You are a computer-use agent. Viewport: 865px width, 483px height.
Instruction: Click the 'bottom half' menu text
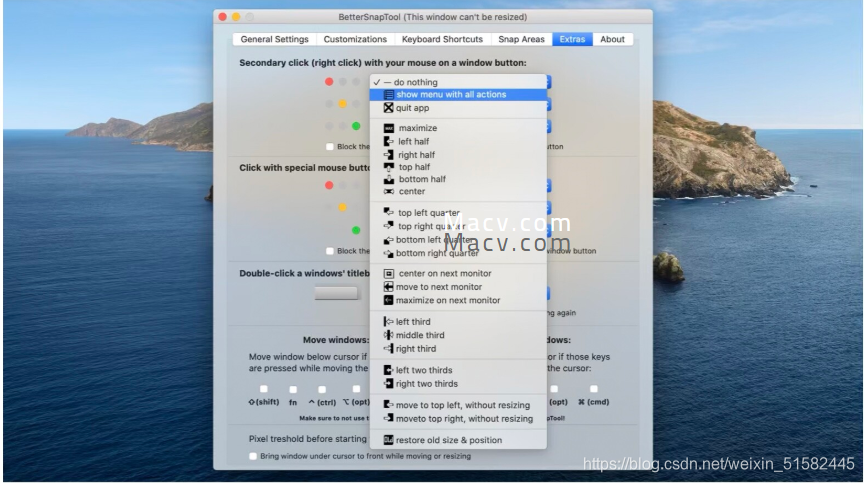tap(422, 179)
